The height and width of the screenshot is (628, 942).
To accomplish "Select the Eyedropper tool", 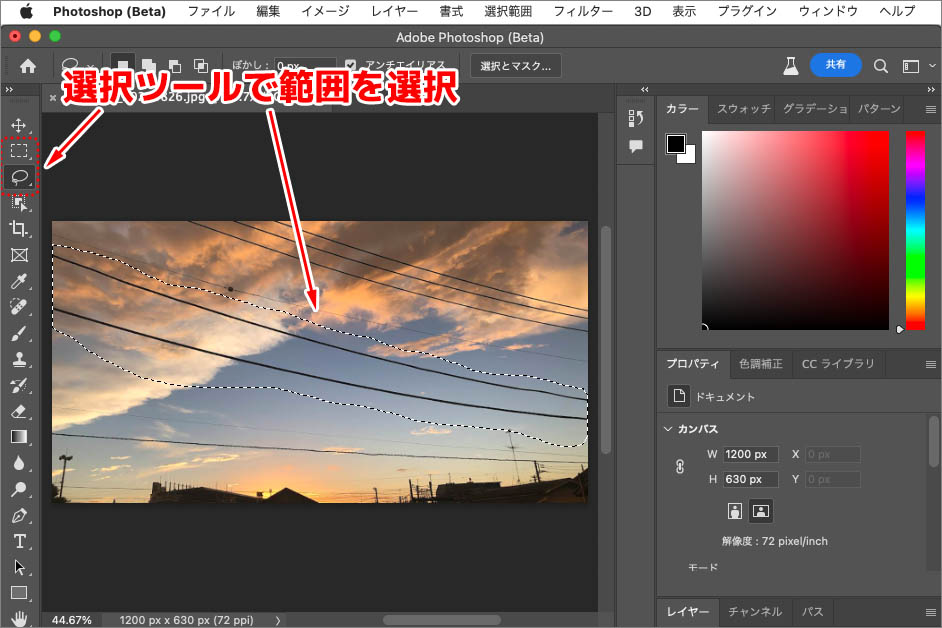I will coord(19,281).
